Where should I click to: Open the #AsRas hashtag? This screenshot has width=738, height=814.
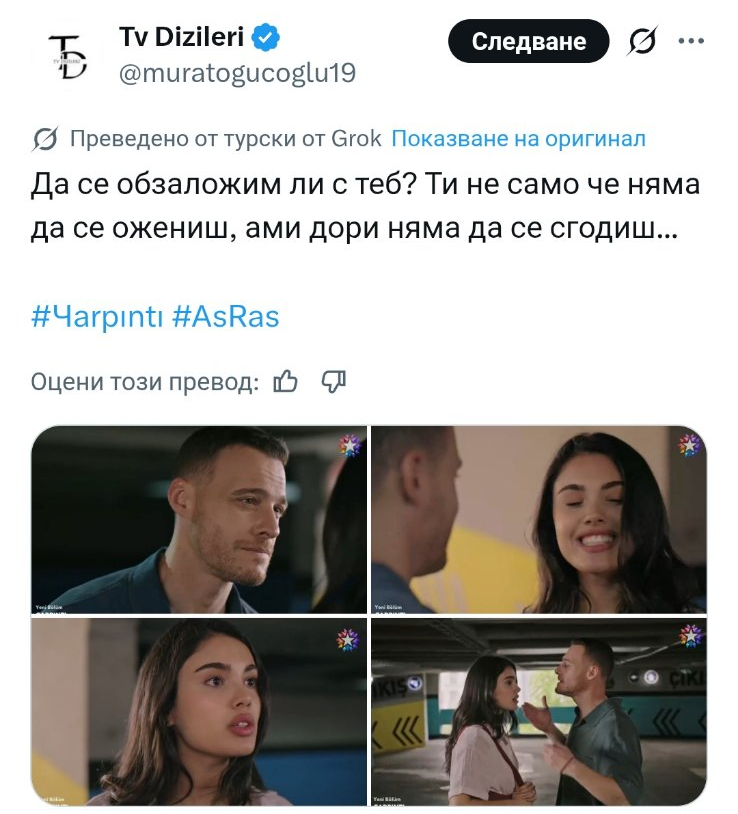pyautogui.click(x=225, y=317)
